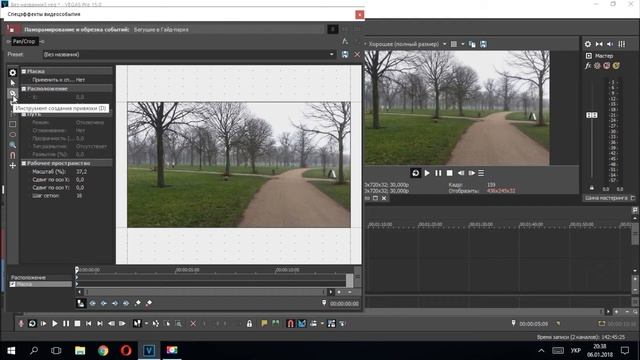Image resolution: width=640 pixels, height=360 pixels.
Task: Collapse the Путь property group
Action: pos(24,115)
